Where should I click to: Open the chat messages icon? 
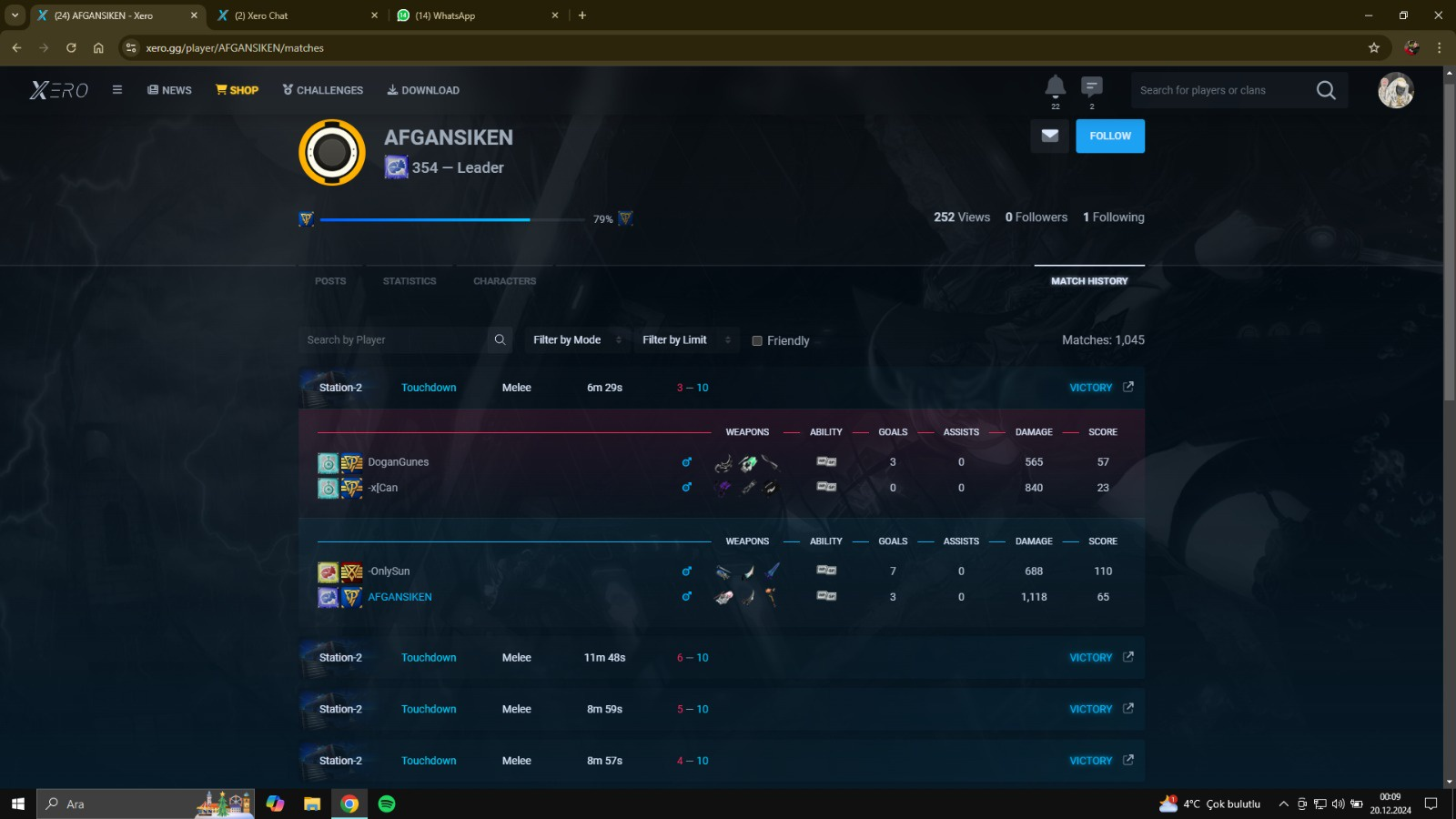point(1092,87)
